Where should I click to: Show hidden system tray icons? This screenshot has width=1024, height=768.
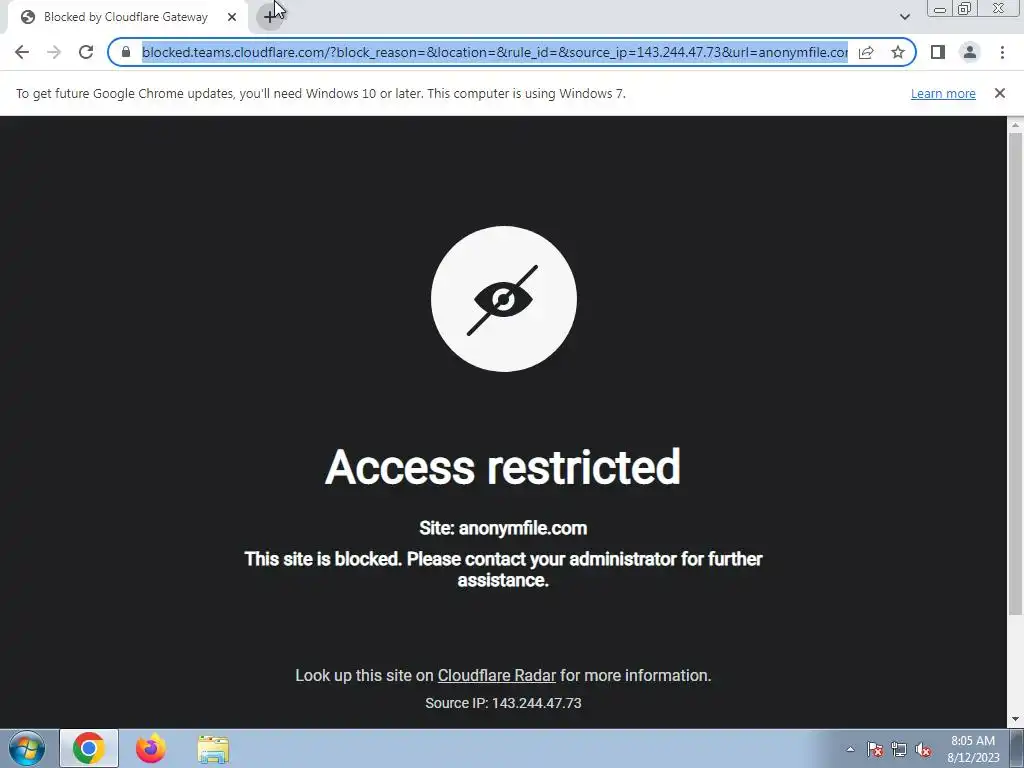pos(850,749)
